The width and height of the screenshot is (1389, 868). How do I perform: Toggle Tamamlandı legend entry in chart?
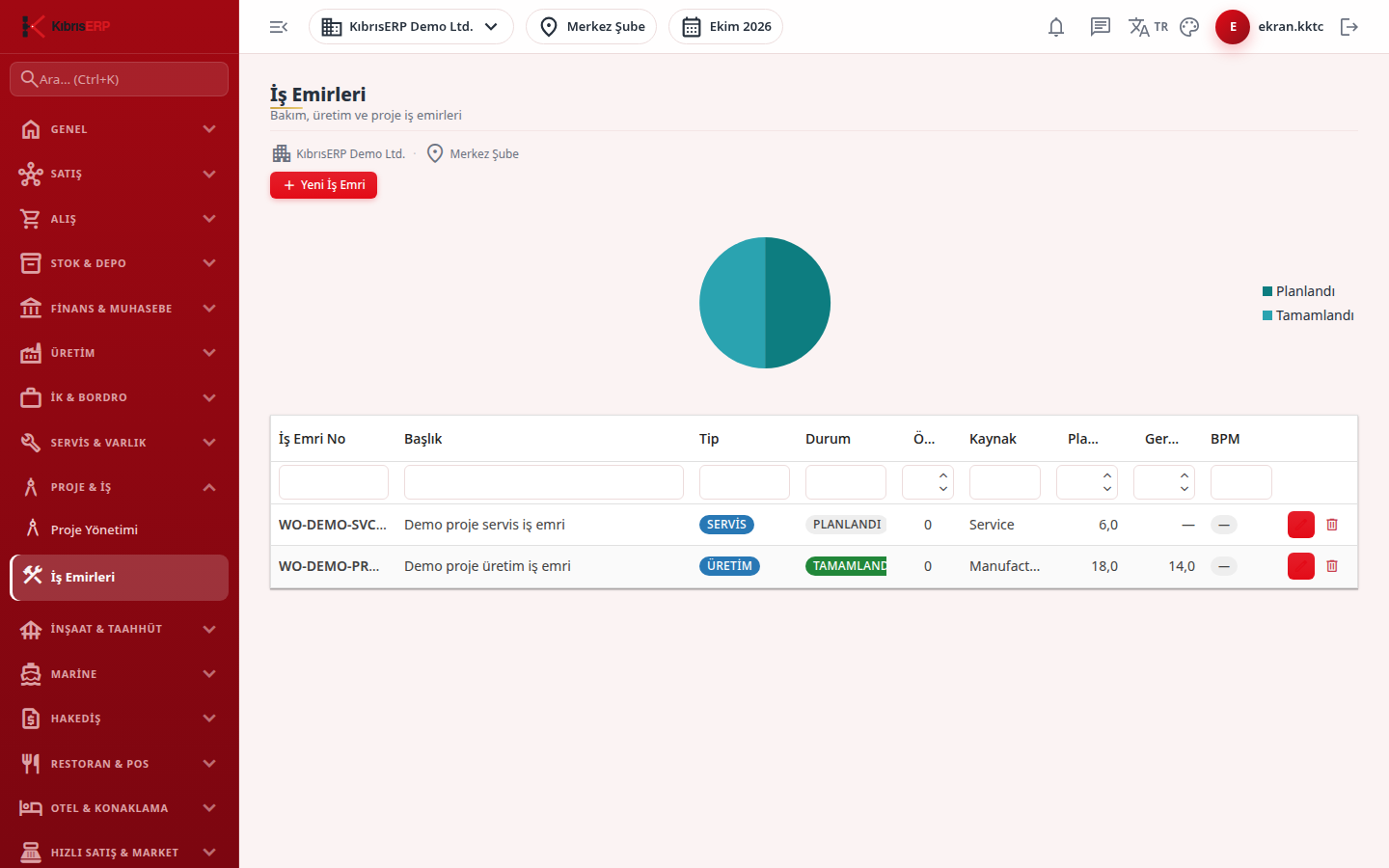1308,315
